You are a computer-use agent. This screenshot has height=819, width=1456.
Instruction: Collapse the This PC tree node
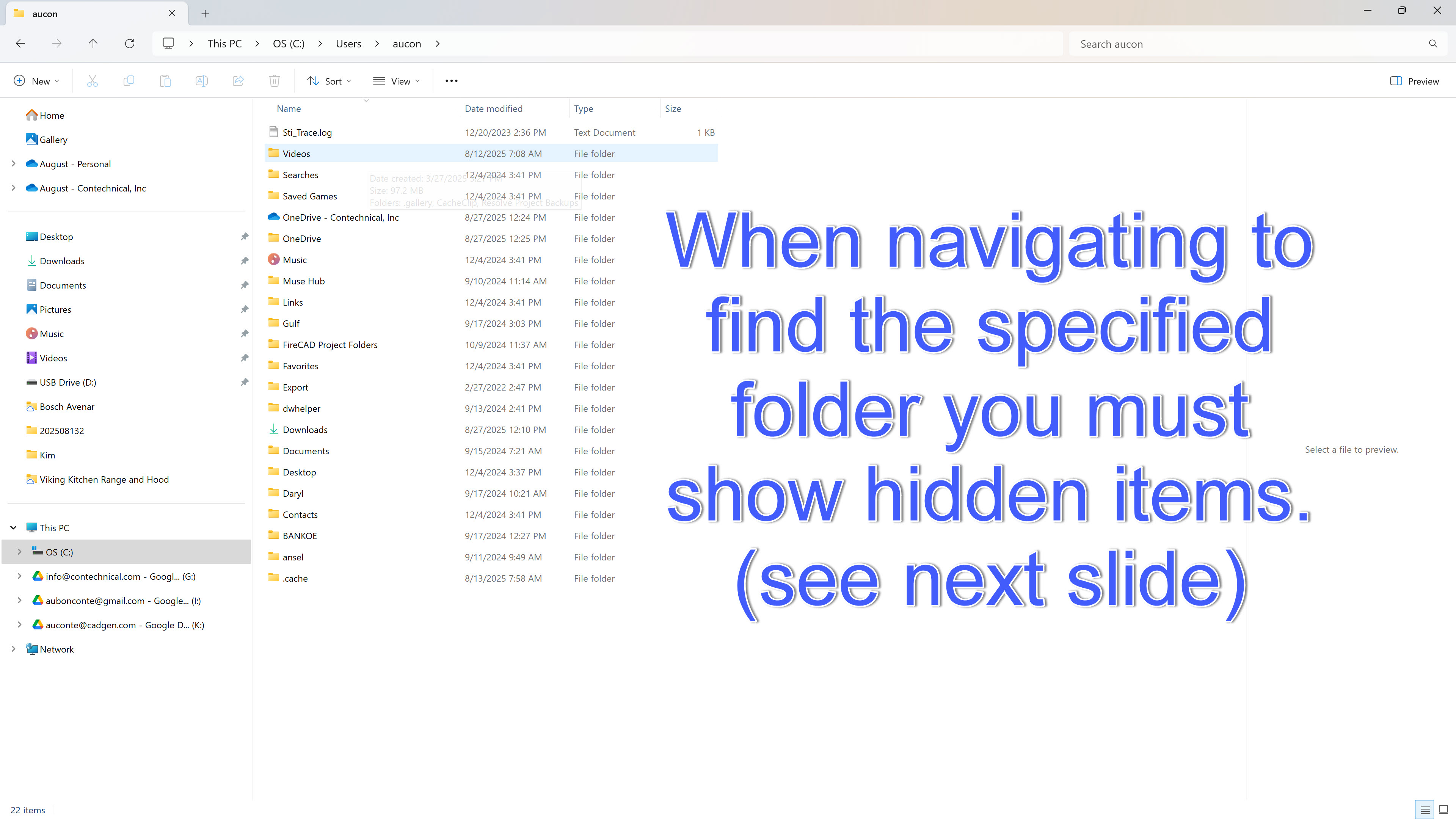coord(14,528)
